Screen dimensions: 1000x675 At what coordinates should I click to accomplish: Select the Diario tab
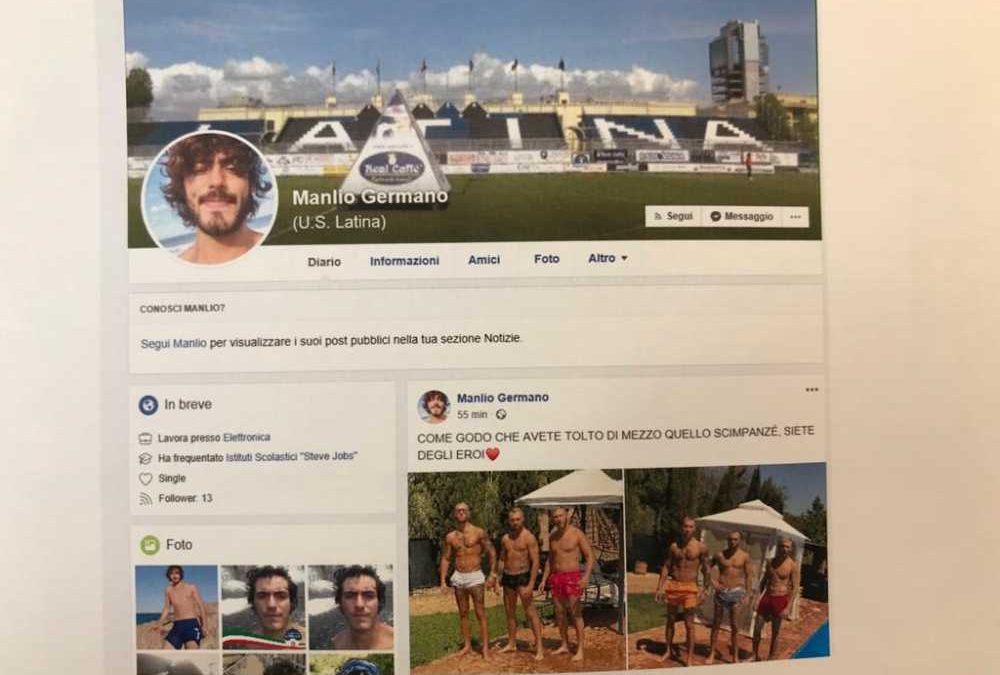(x=324, y=262)
